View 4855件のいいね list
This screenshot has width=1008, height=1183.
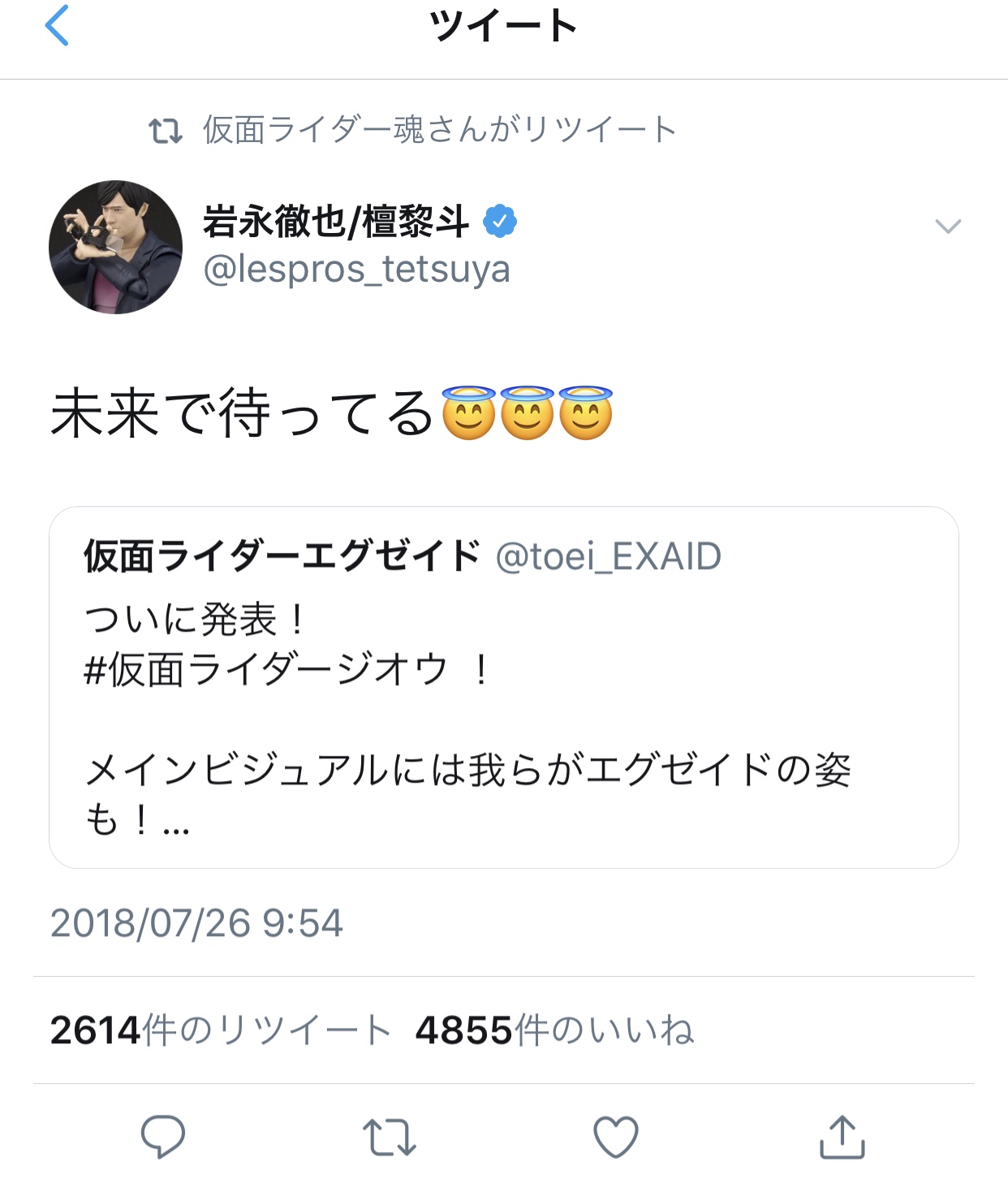click(554, 1030)
